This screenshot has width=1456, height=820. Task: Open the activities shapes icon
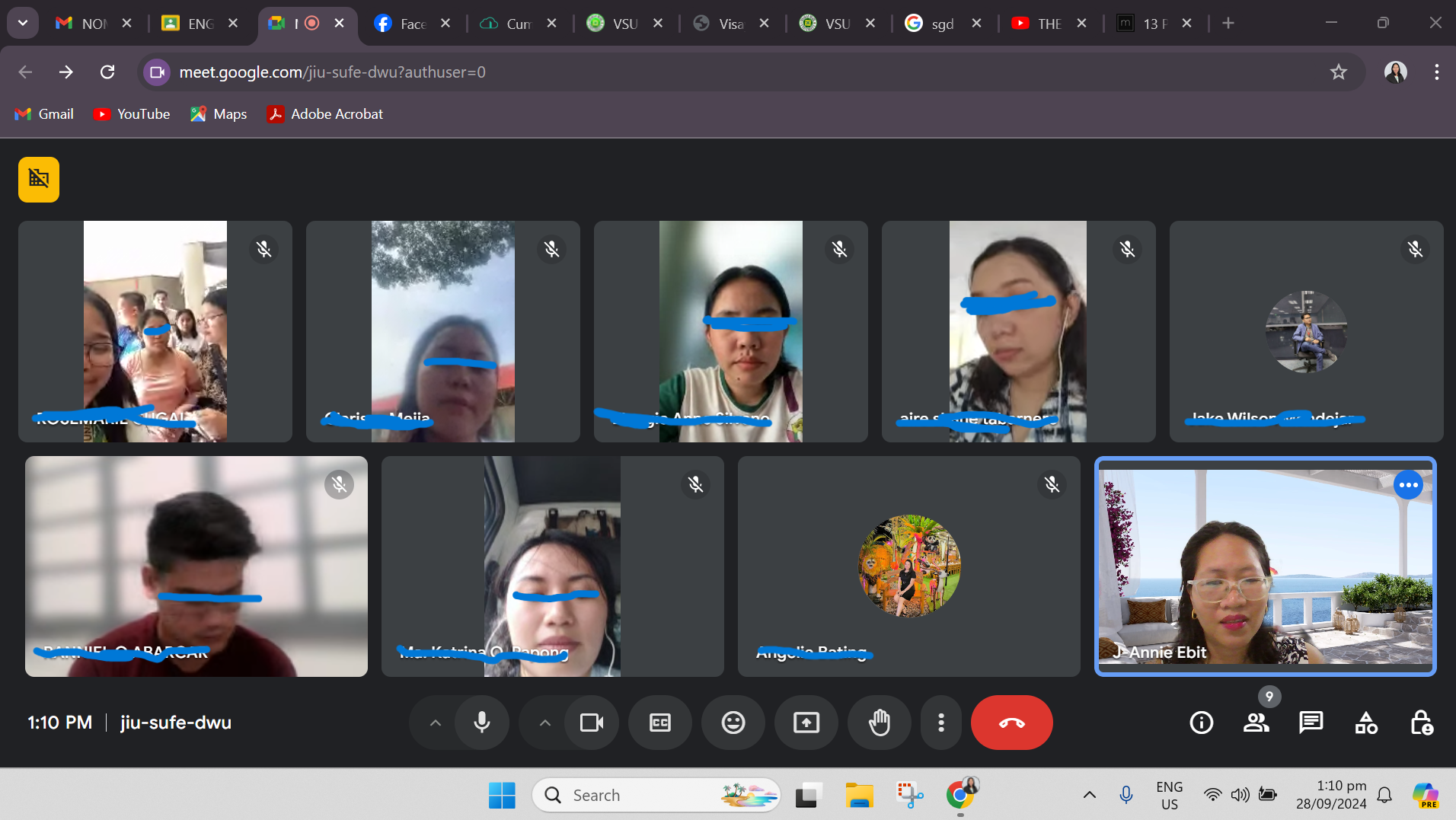click(1366, 723)
